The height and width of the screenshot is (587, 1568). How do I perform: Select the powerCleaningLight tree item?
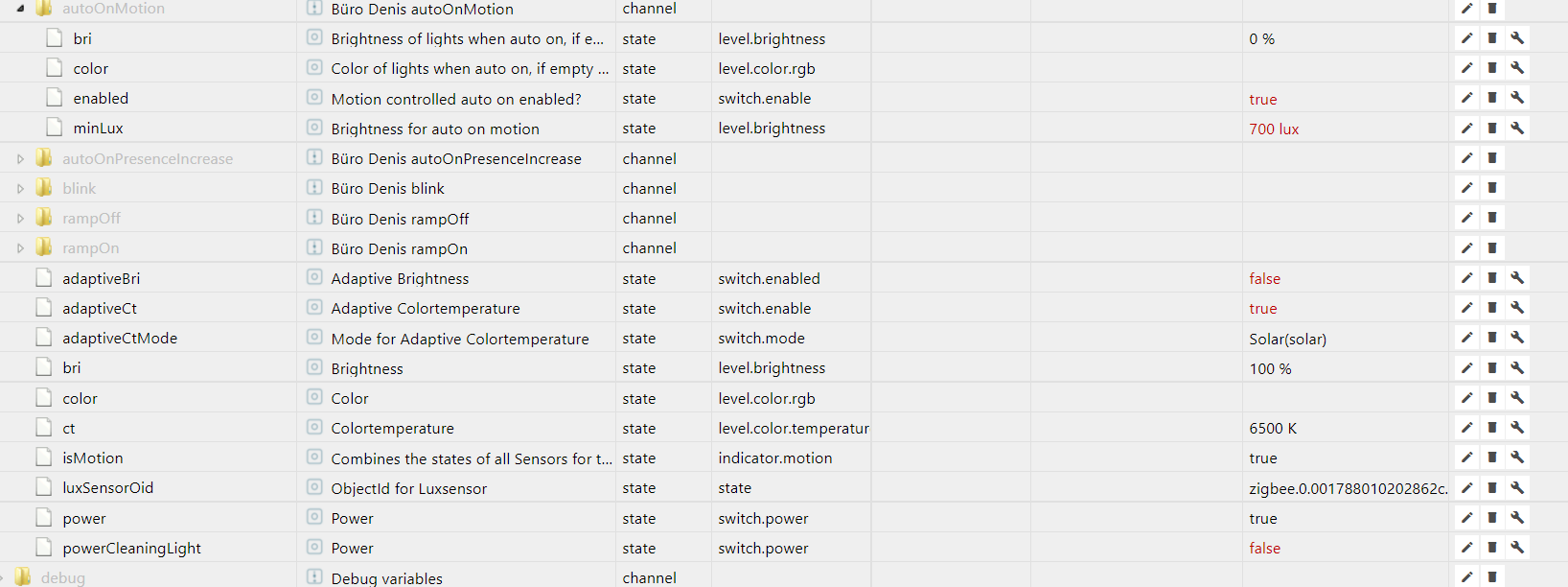point(131,548)
